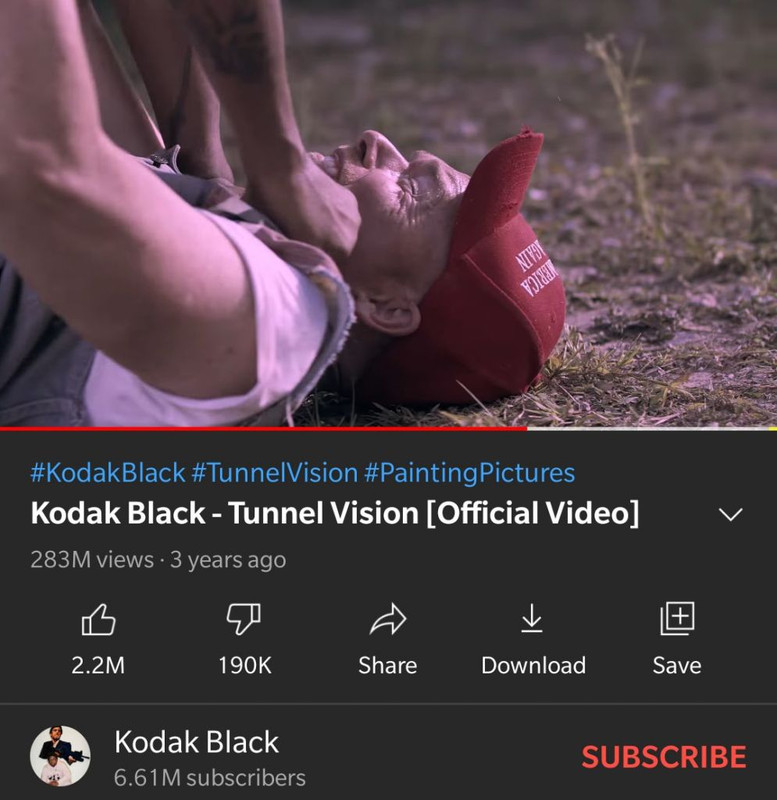Tap the 190K dislikes count label

244,665
